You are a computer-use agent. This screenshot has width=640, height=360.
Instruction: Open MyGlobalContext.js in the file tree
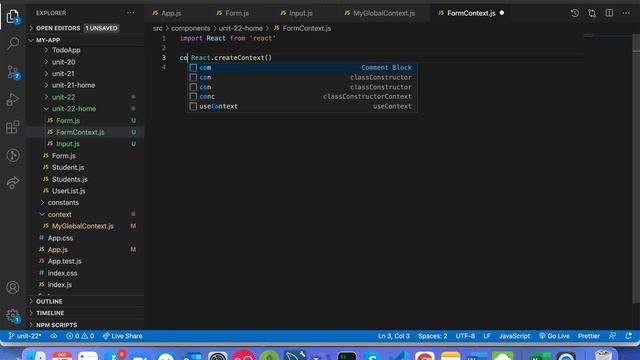click(82, 226)
